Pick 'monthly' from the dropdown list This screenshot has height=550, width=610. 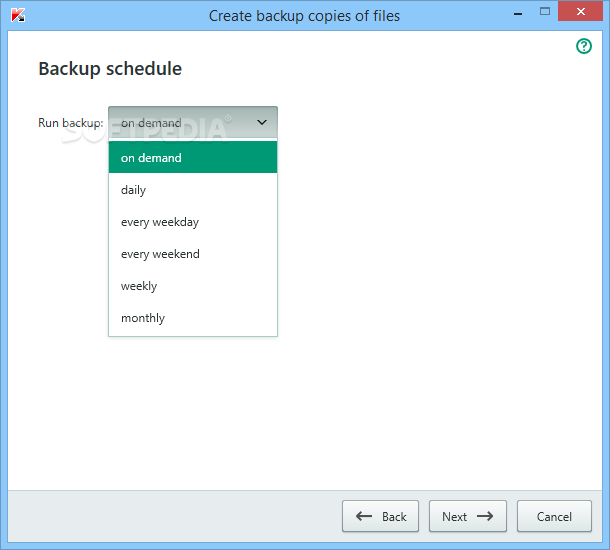tap(193, 318)
